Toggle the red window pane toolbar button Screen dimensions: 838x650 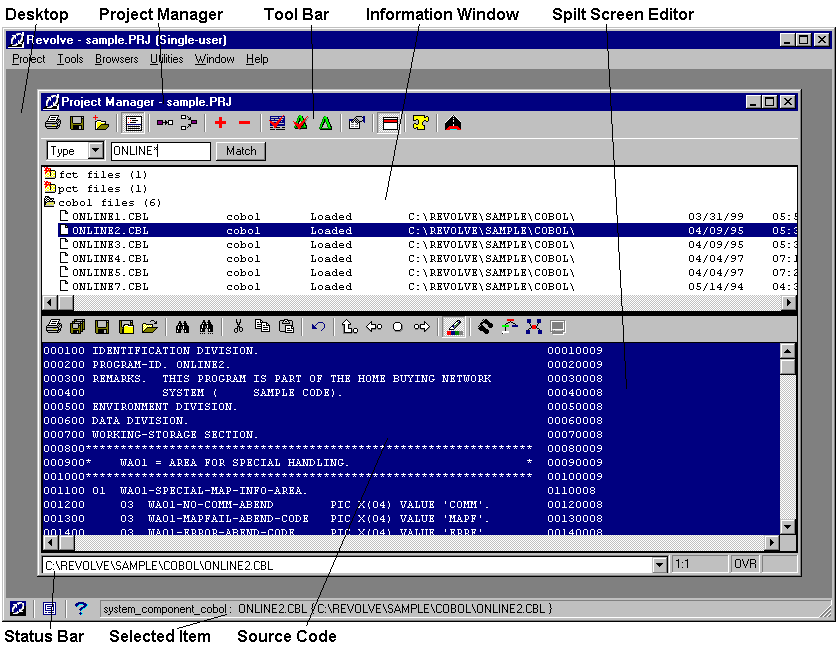tap(391, 123)
